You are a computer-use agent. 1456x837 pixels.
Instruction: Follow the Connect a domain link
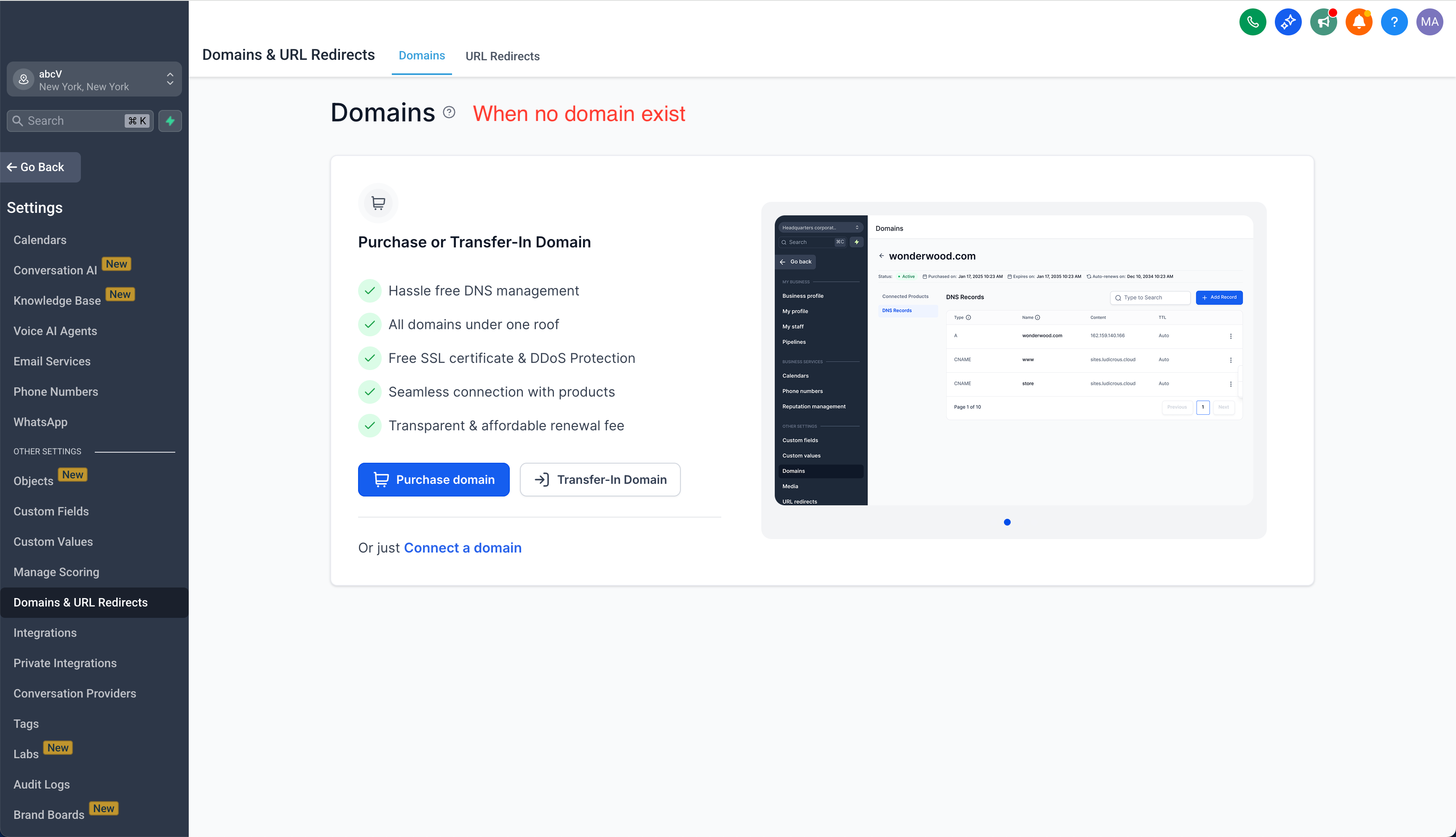[463, 548]
